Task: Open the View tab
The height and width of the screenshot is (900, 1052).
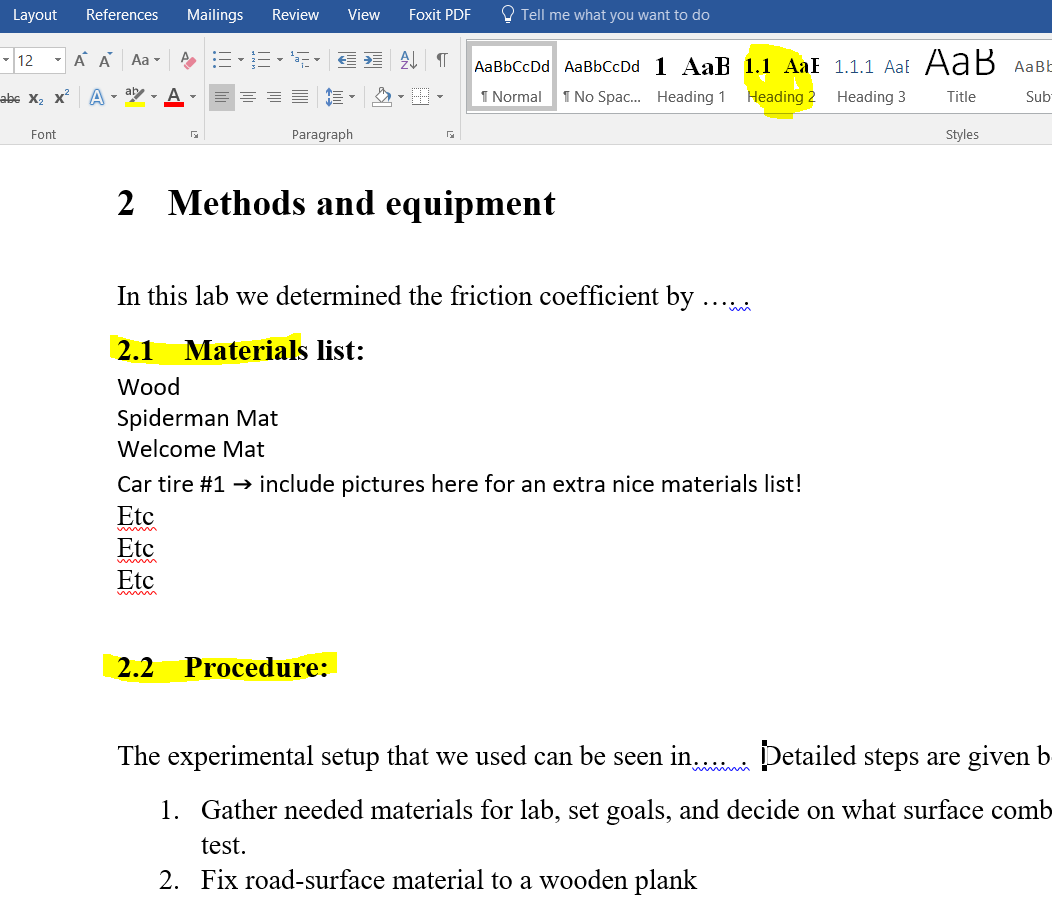Action: 364,15
